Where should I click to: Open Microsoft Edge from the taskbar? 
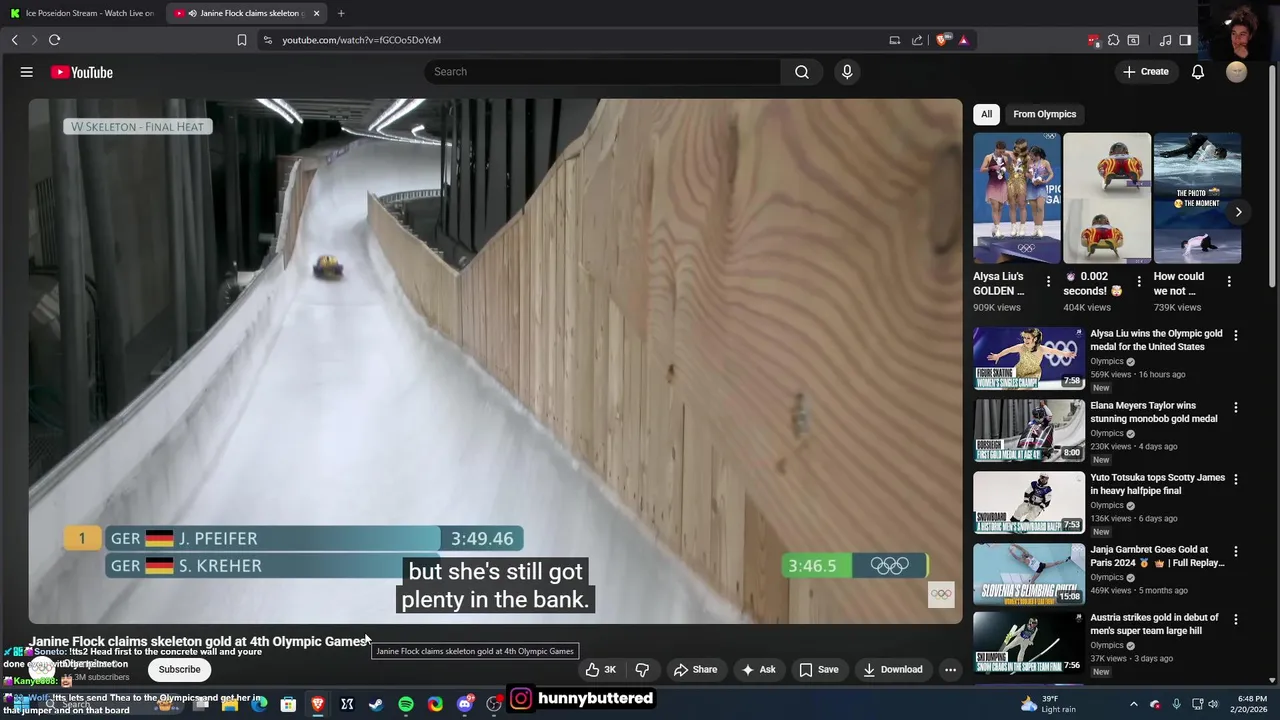click(259, 705)
